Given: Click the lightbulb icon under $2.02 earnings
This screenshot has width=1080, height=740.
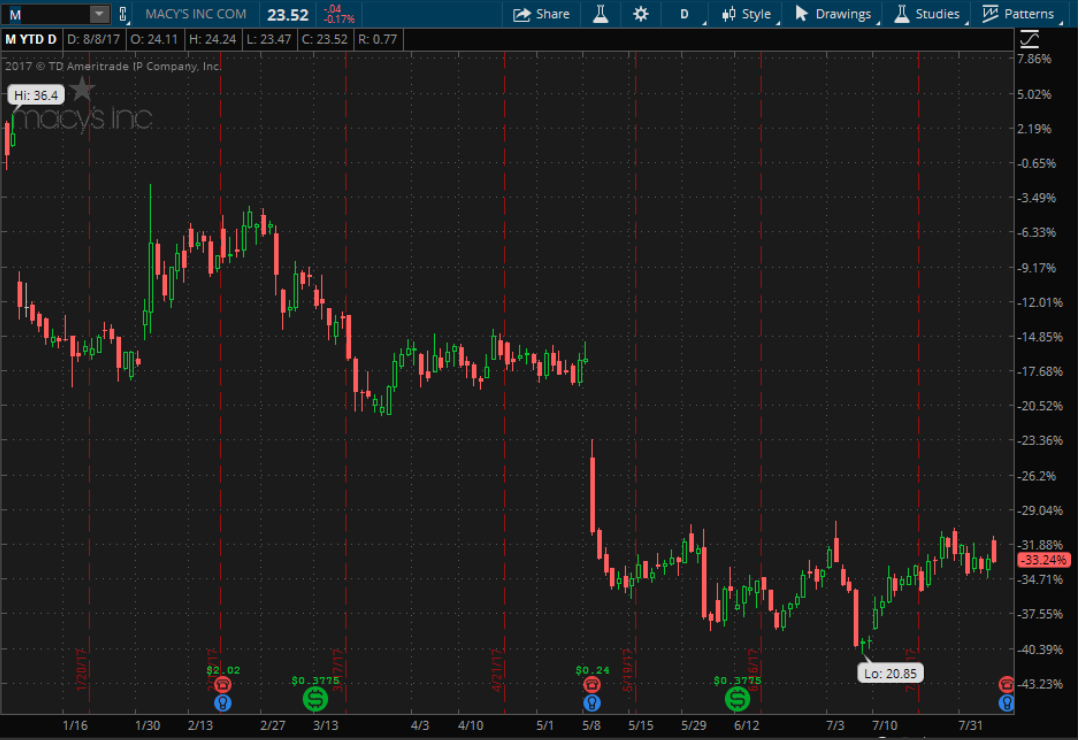Looking at the screenshot, I should pyautogui.click(x=222, y=703).
